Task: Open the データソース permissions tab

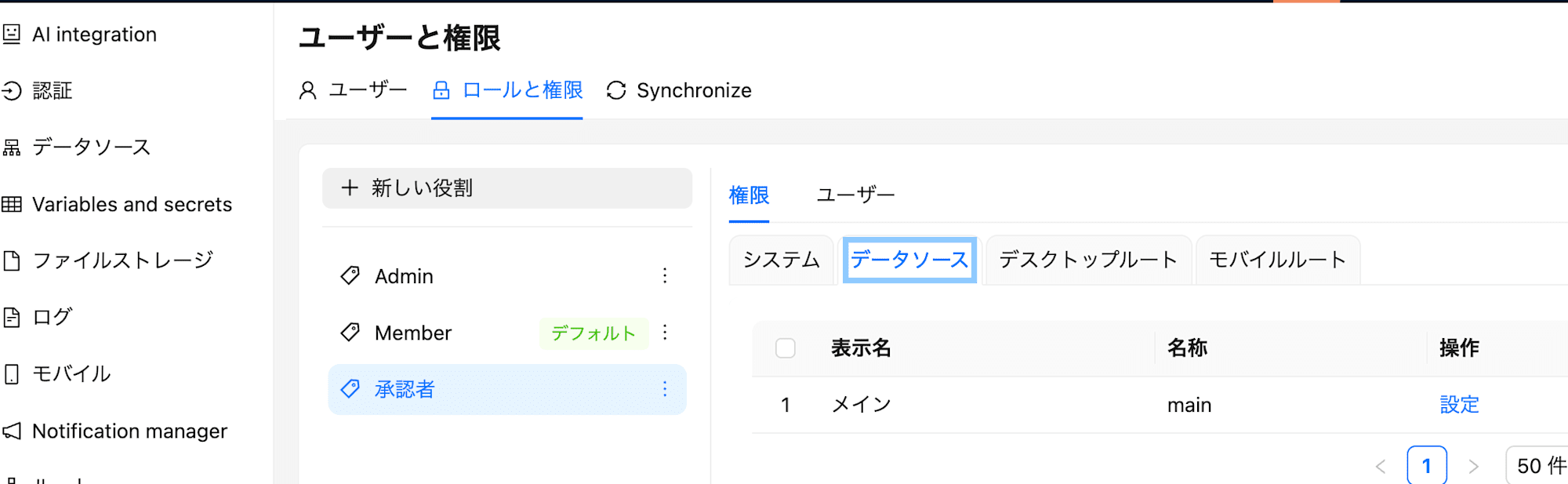Action: pyautogui.click(x=909, y=260)
